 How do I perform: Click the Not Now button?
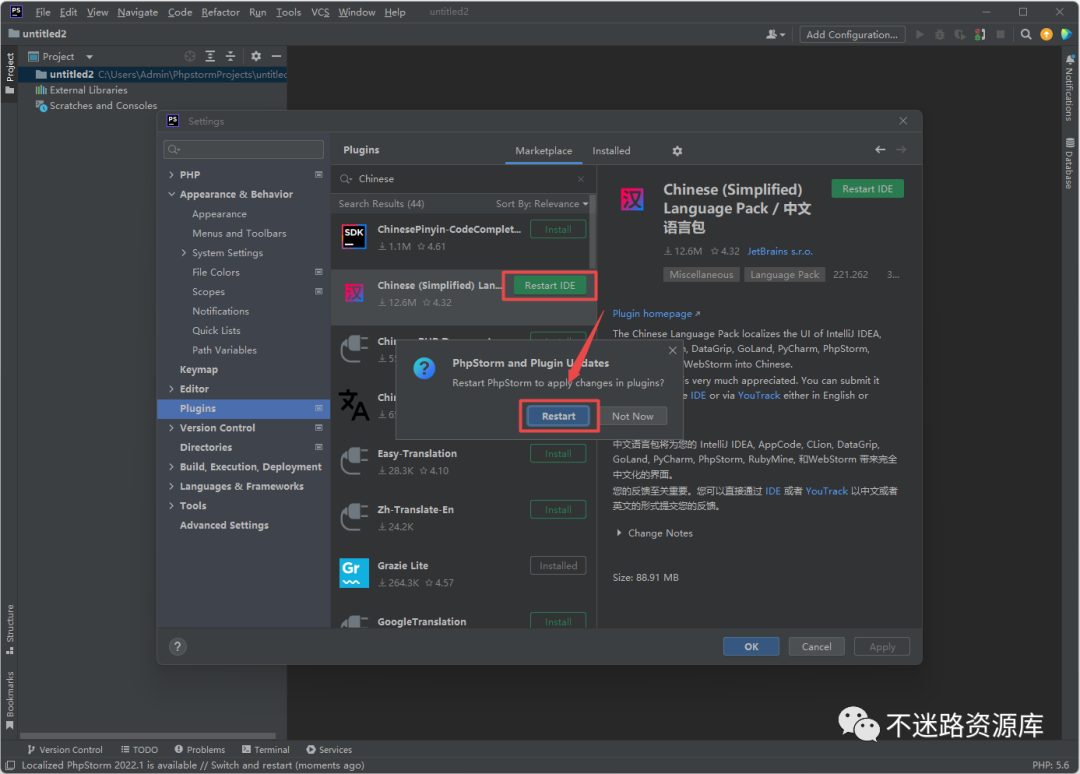(x=632, y=416)
